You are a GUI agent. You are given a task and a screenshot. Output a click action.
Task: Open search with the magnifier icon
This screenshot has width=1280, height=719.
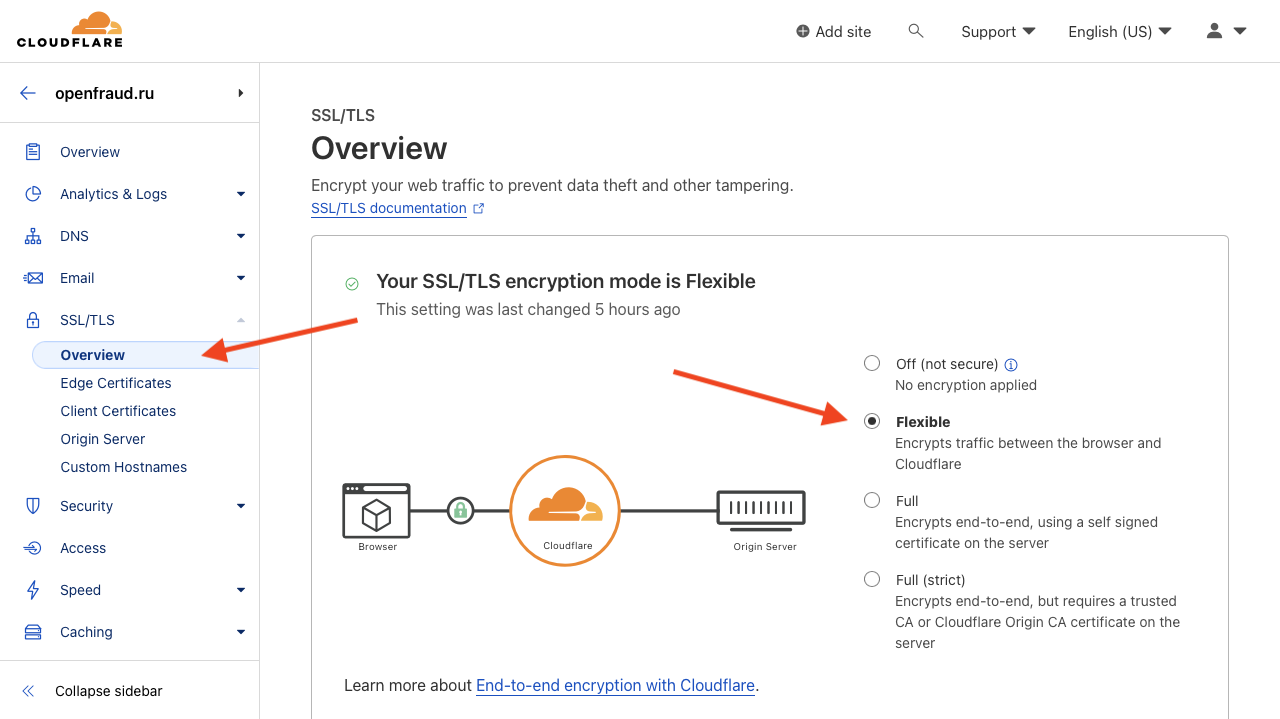(915, 31)
